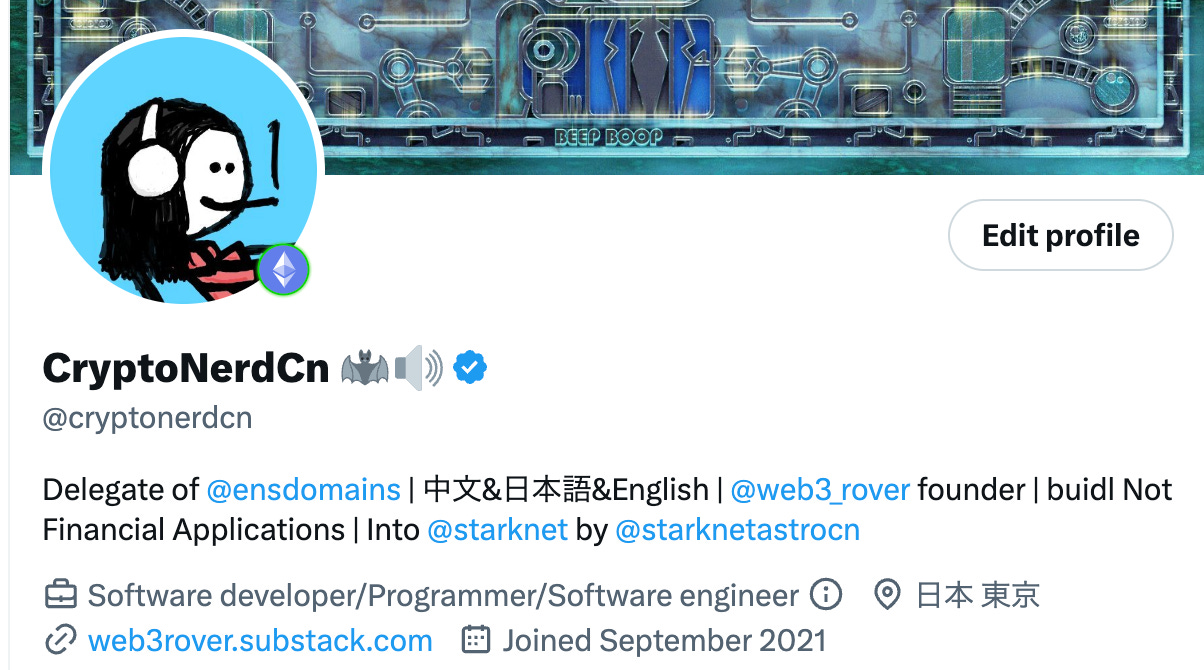Open web3rover.substack.com website link
Viewport: 1204px width, 670px height.
(260, 640)
